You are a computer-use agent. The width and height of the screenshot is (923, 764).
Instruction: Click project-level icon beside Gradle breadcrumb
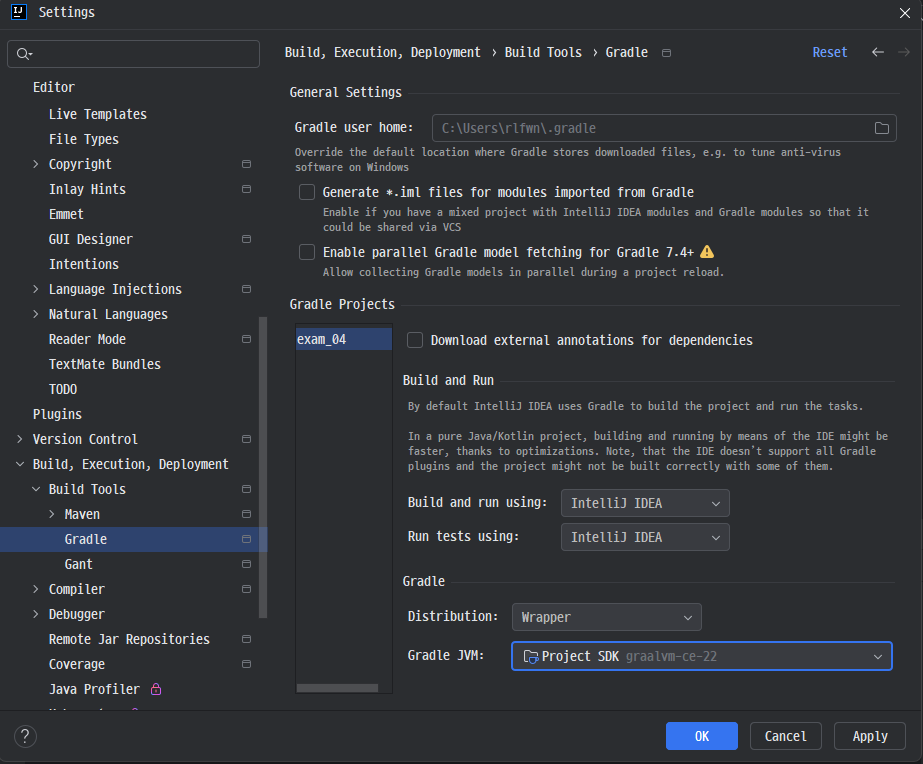coord(666,53)
